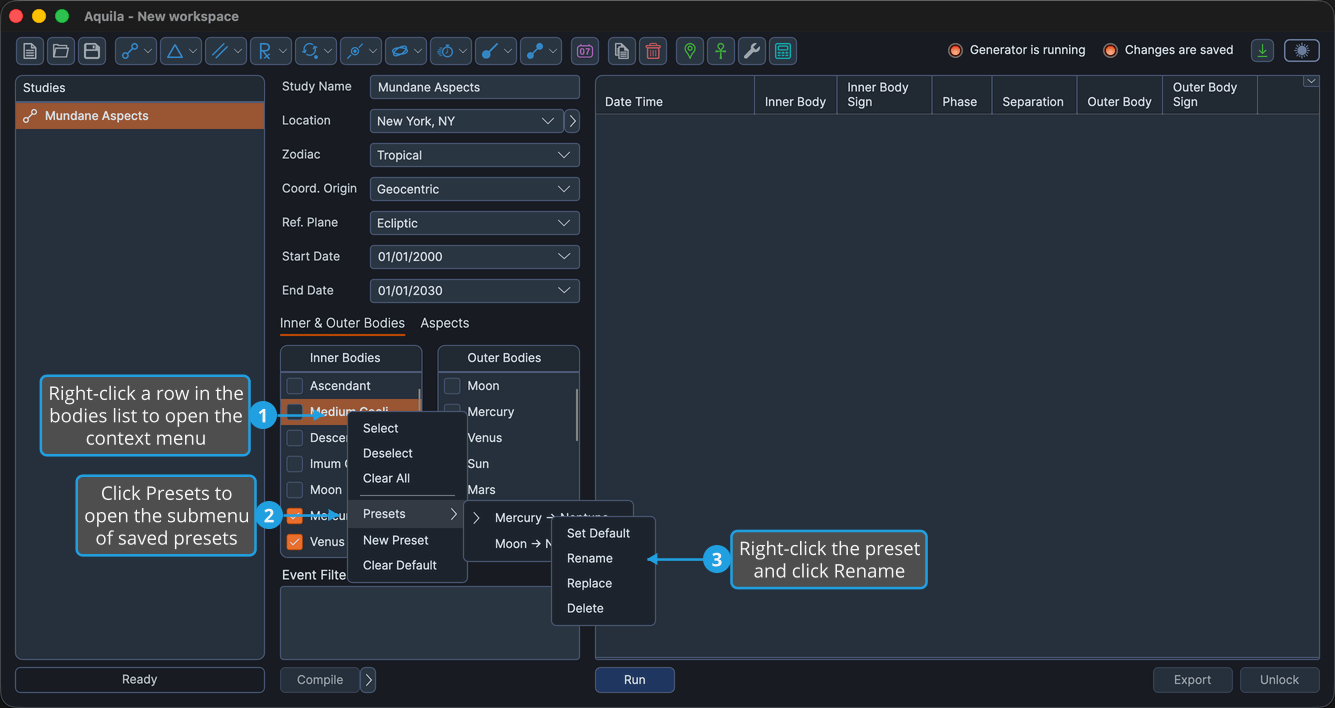Switch to the Aspects tab
The width and height of the screenshot is (1335, 708).
pos(445,323)
